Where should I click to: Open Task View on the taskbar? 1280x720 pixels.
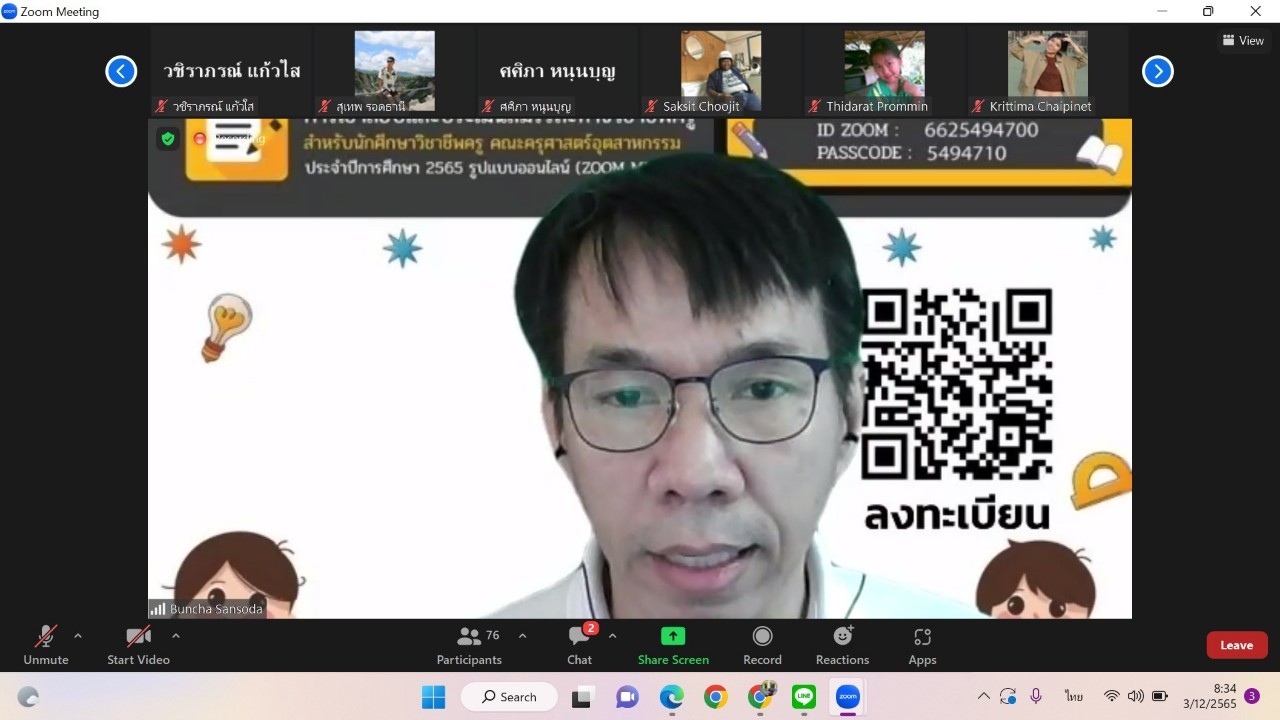(581, 696)
